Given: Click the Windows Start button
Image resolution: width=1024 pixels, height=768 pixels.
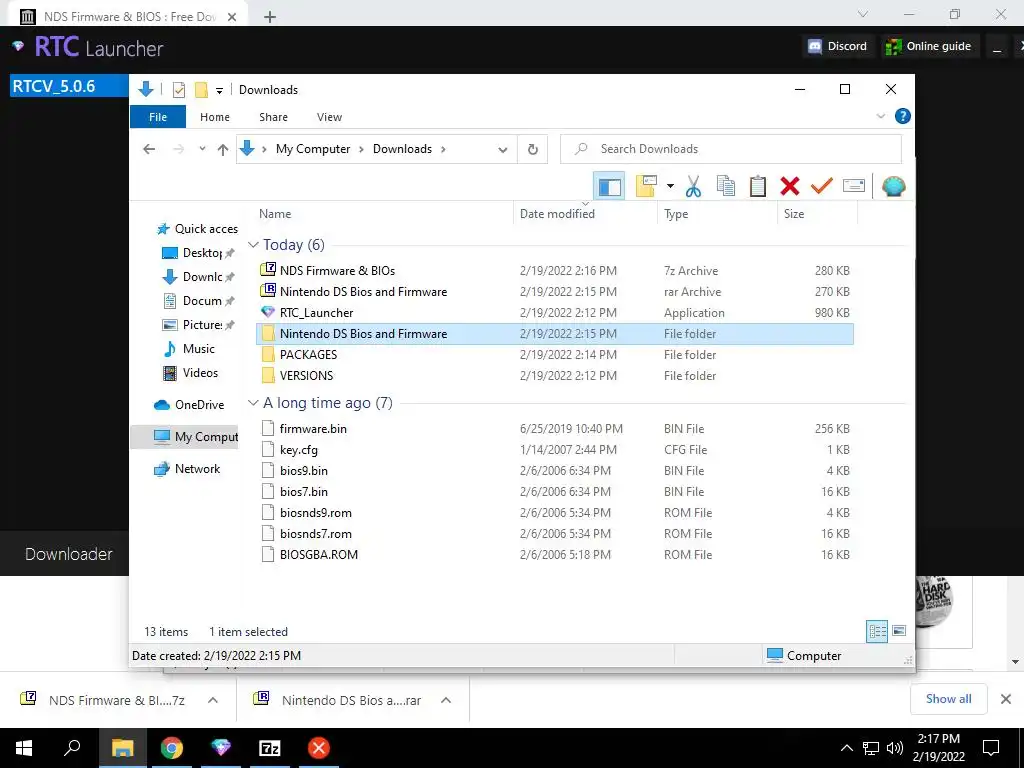Looking at the screenshot, I should 24,748.
